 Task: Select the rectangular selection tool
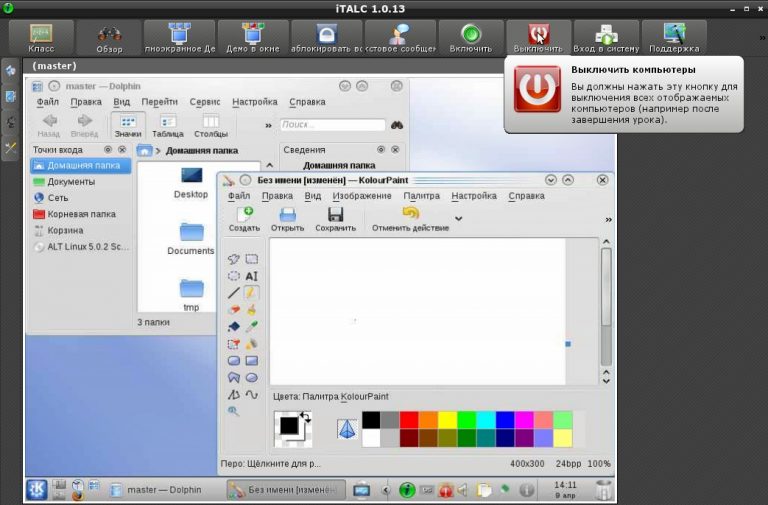[252, 259]
